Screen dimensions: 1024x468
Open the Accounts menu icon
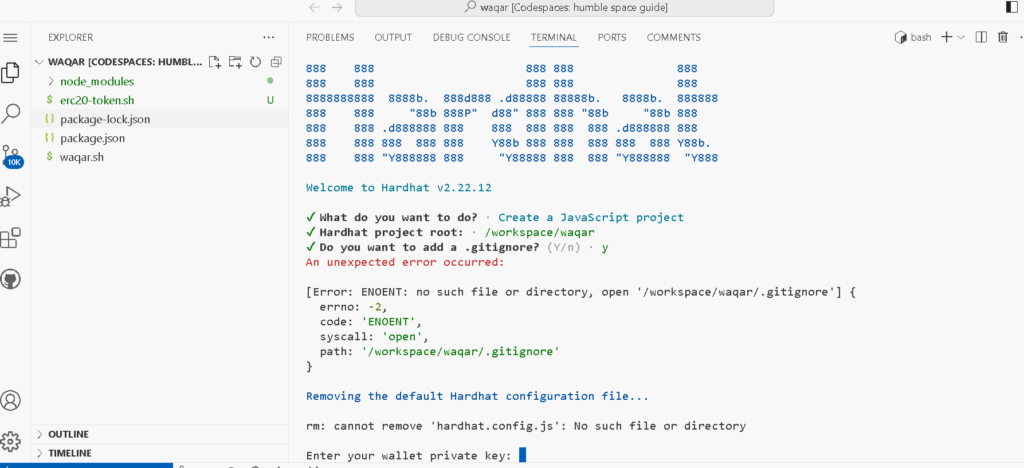tap(10, 400)
